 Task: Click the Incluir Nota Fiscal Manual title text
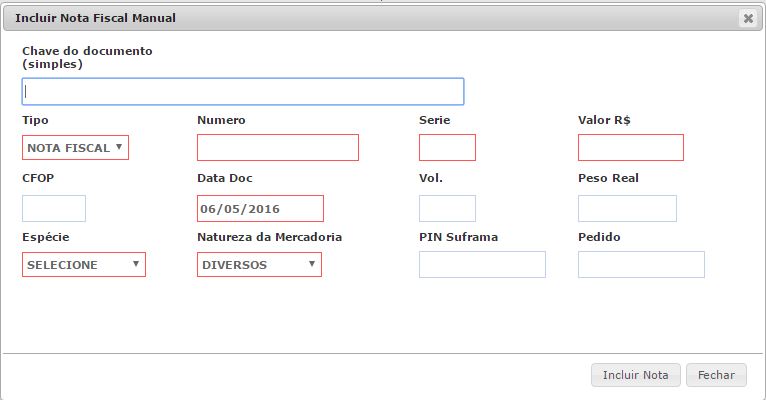coord(96,18)
